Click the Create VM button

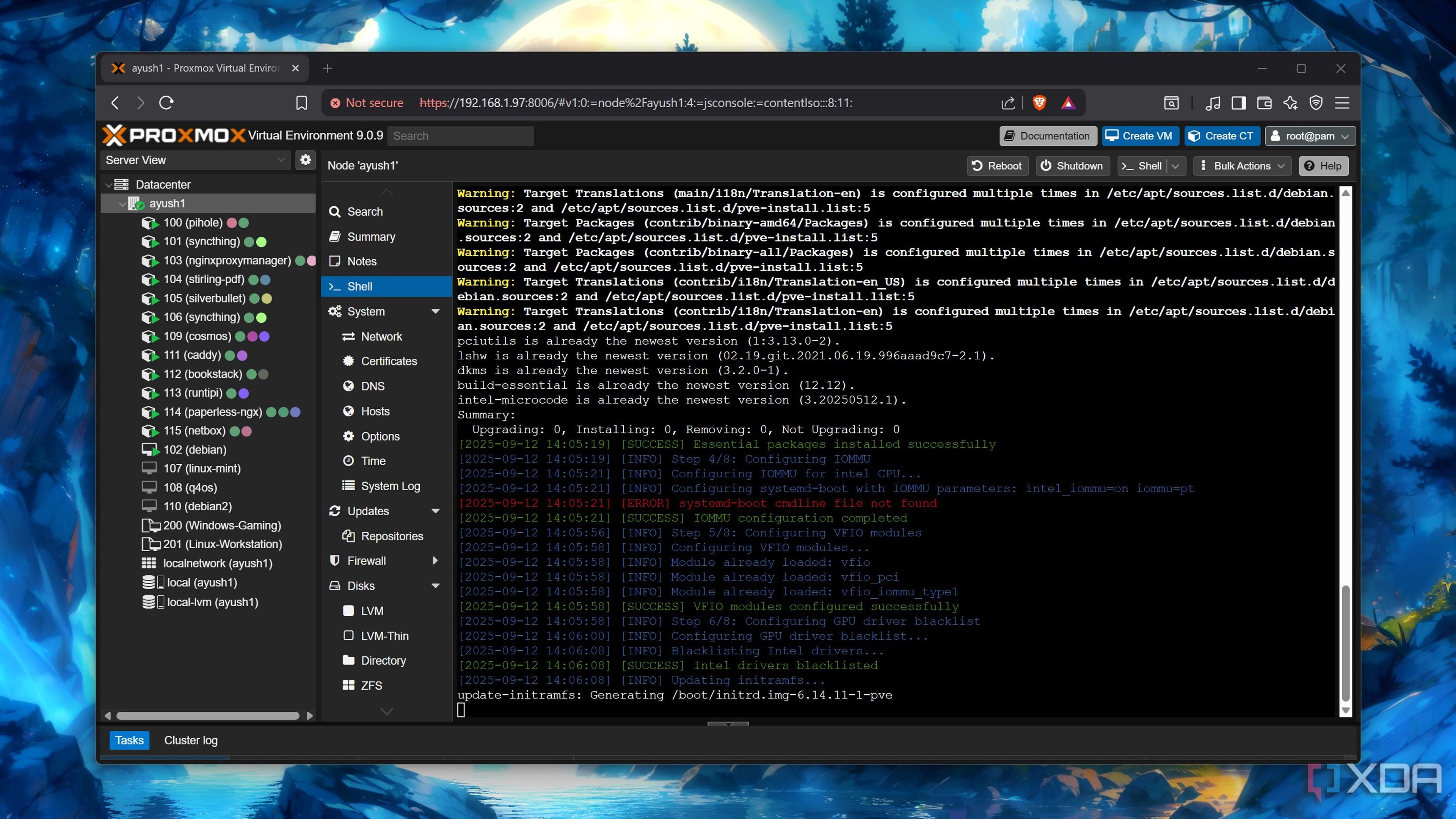(x=1139, y=136)
